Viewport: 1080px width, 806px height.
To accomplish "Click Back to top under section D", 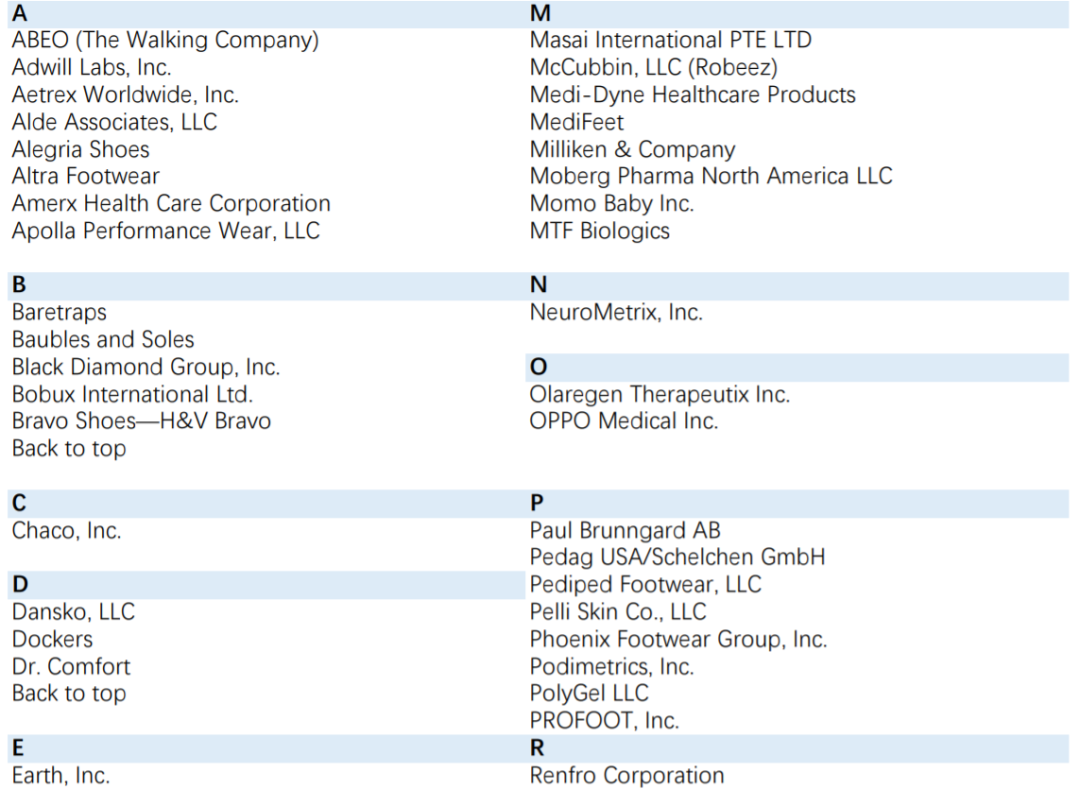I will click(x=69, y=693).
